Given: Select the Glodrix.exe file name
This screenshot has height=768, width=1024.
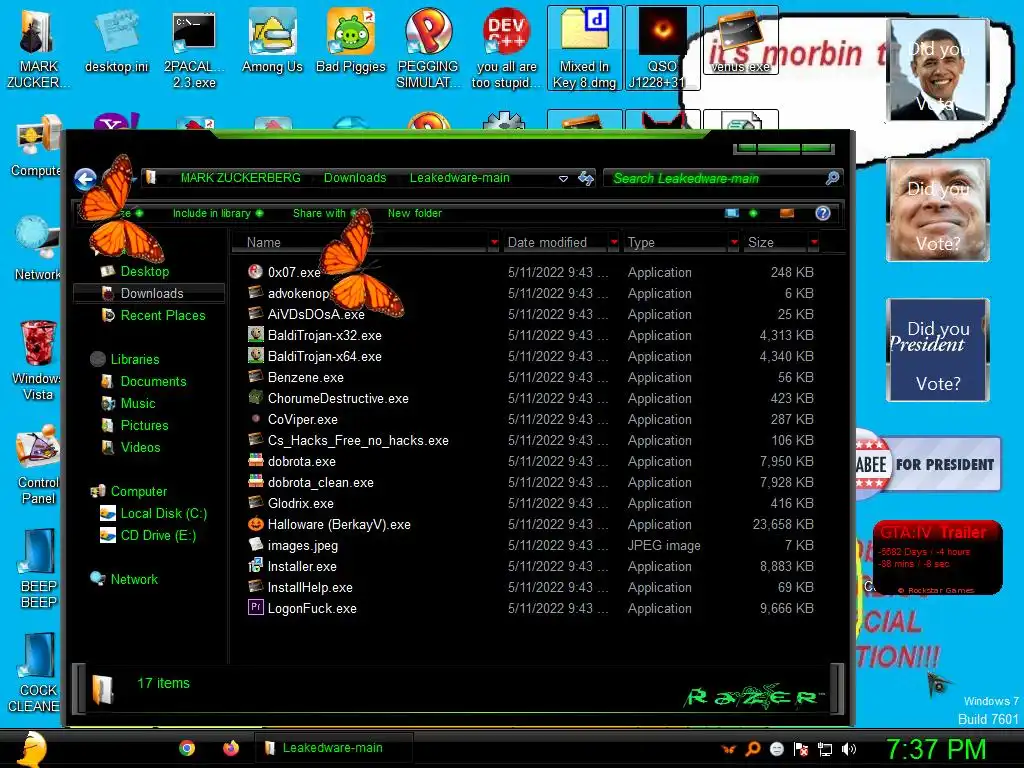Looking at the screenshot, I should pyautogui.click(x=300, y=504).
